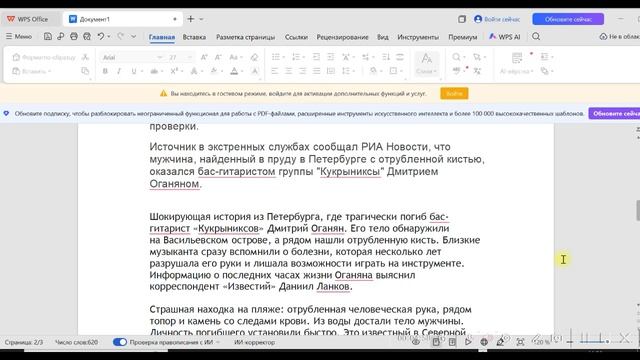
Task: Click the font color A button
Action: pos(234,71)
